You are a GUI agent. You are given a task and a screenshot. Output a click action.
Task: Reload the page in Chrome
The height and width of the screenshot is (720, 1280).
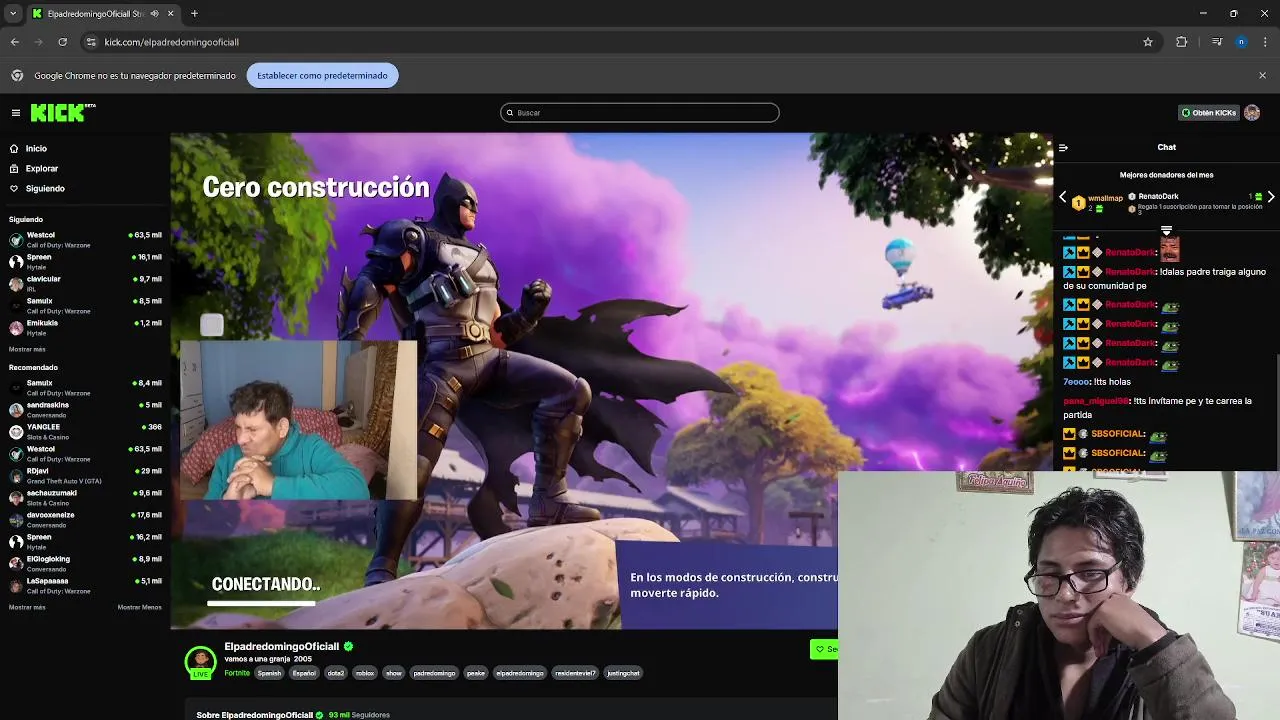(x=62, y=42)
